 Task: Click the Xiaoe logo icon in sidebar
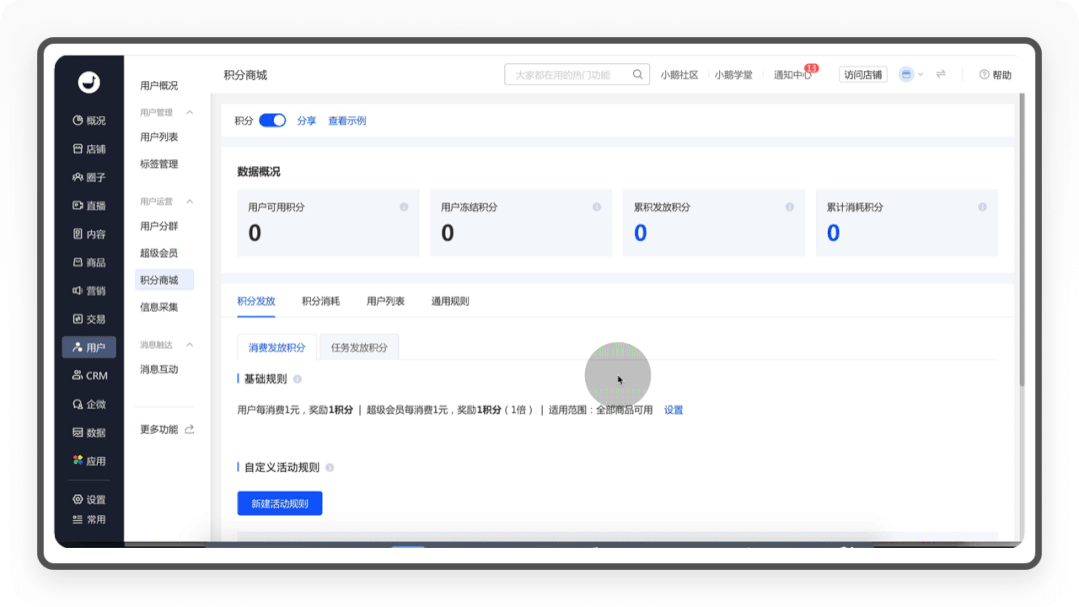(x=89, y=82)
